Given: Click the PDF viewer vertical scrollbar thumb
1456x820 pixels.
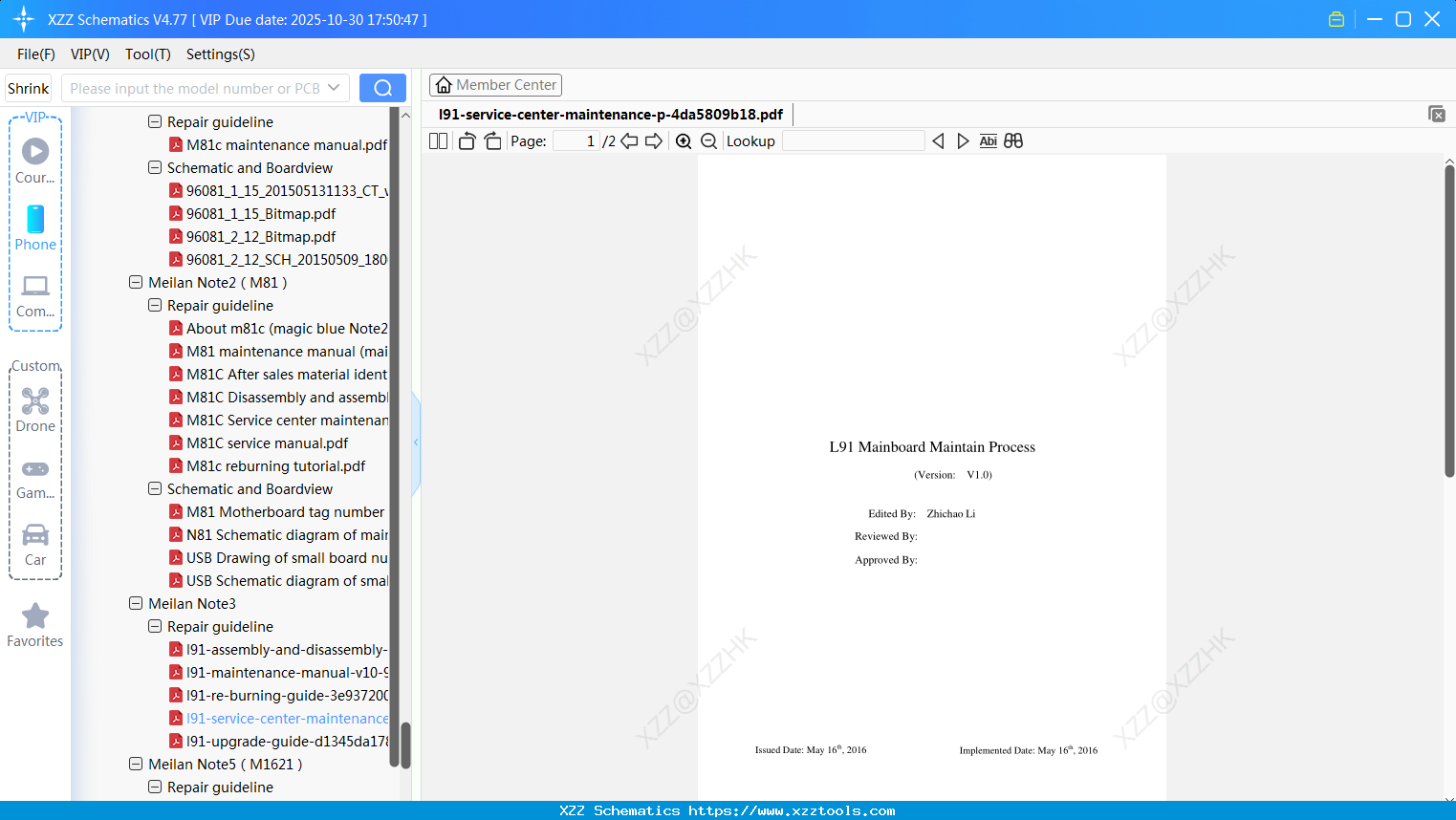Looking at the screenshot, I should point(1449,321).
